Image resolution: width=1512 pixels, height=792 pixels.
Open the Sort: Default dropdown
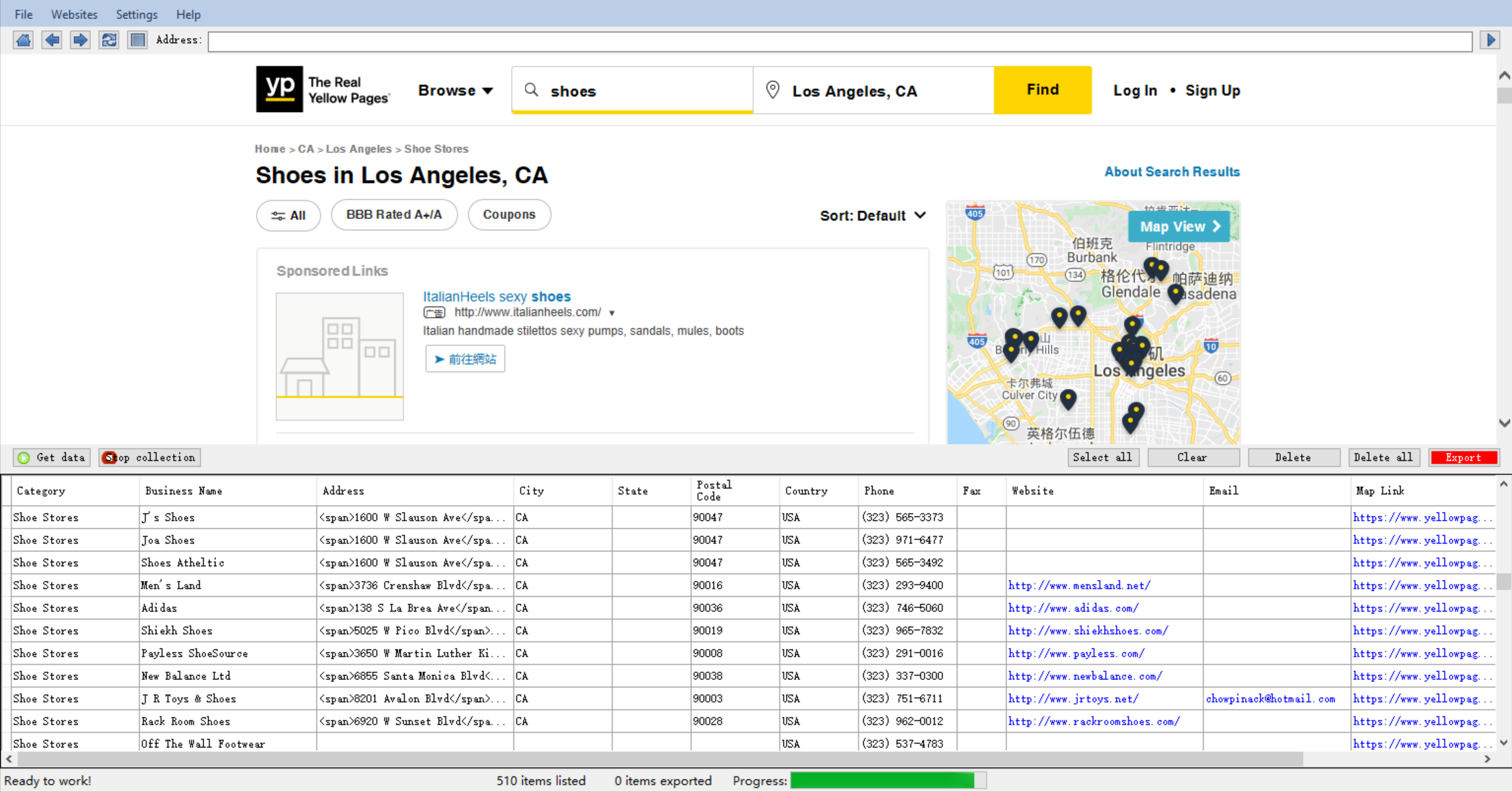coord(873,216)
